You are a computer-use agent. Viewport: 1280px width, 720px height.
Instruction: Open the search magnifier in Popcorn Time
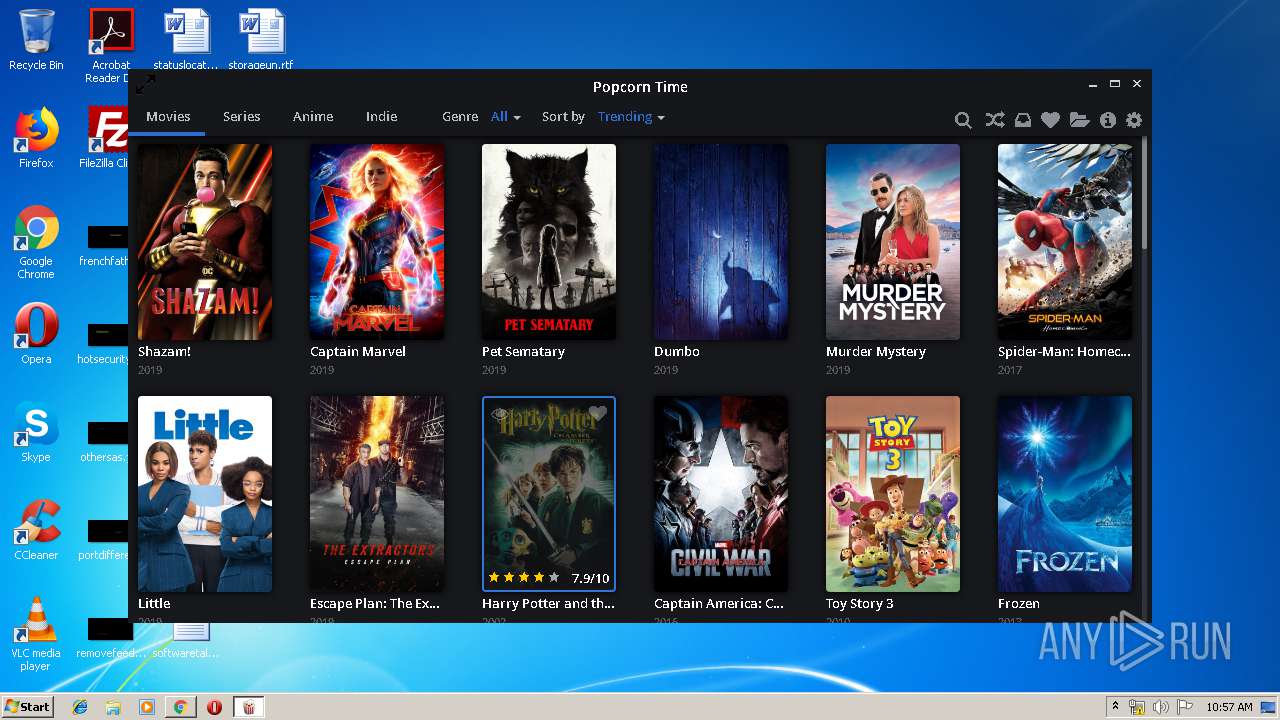963,120
